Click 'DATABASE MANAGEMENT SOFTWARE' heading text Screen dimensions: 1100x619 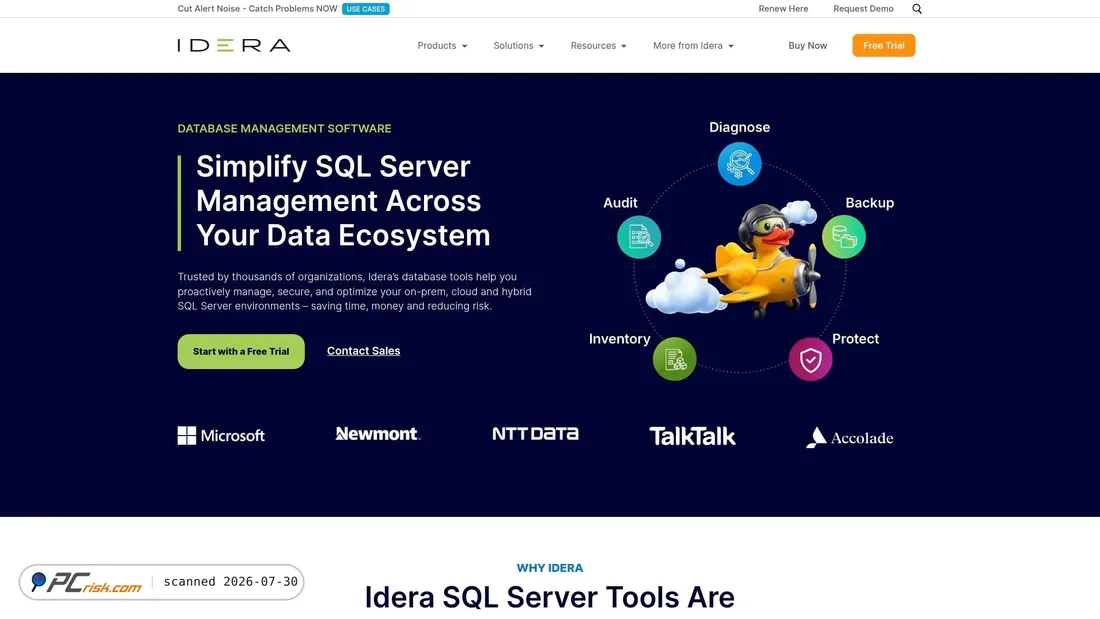point(284,128)
